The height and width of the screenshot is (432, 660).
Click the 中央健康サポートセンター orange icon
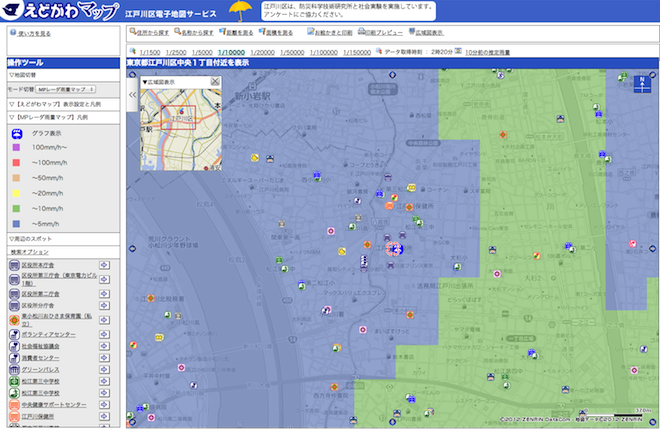[x=14, y=405]
